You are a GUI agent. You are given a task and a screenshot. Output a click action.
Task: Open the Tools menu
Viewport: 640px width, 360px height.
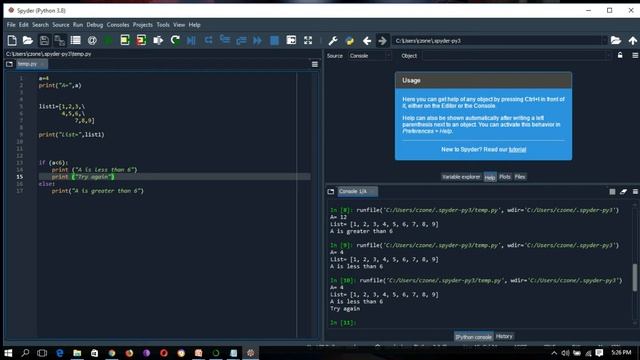click(163, 25)
